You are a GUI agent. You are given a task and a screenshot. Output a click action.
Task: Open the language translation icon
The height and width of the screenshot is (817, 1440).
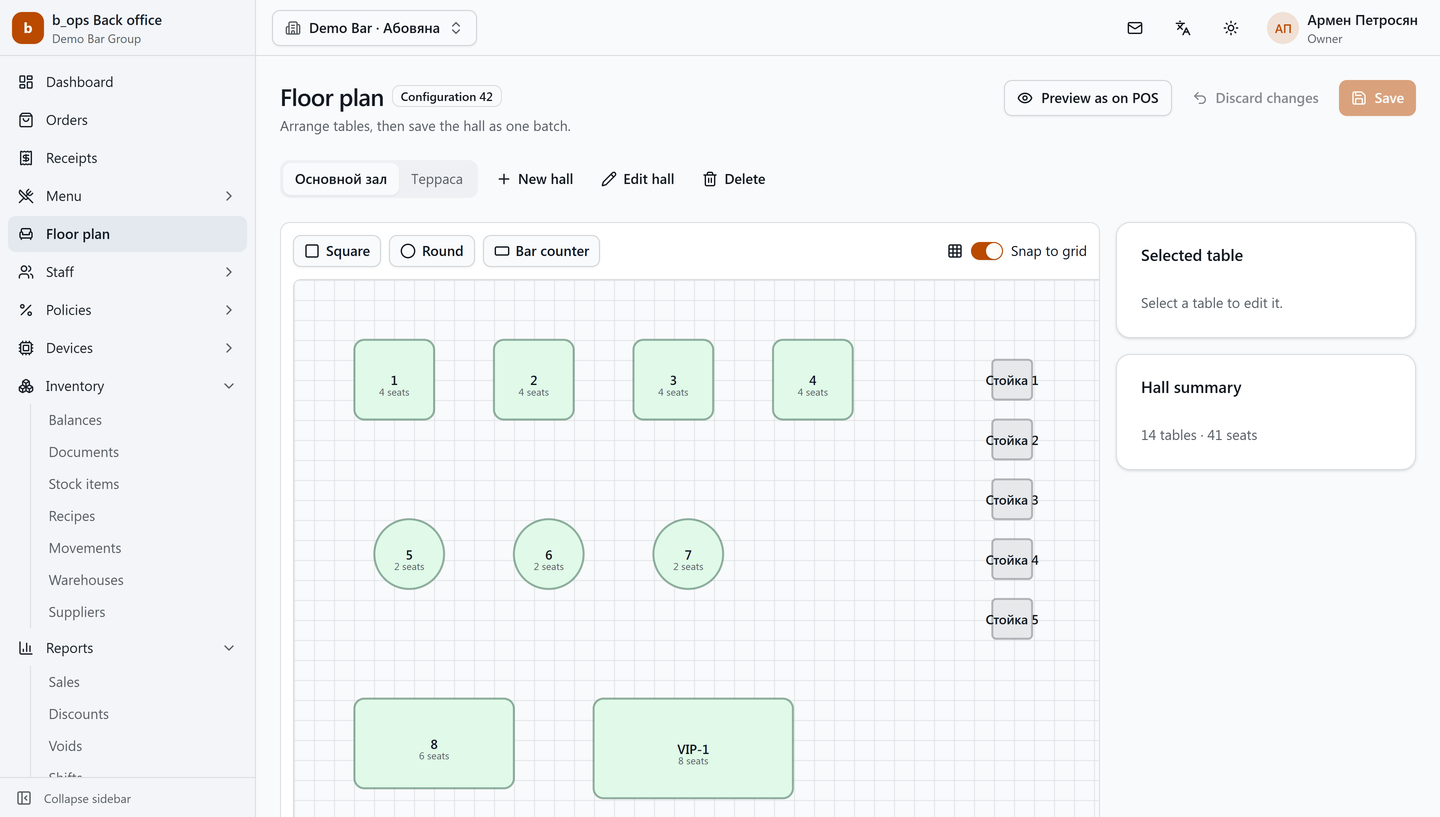click(1183, 28)
